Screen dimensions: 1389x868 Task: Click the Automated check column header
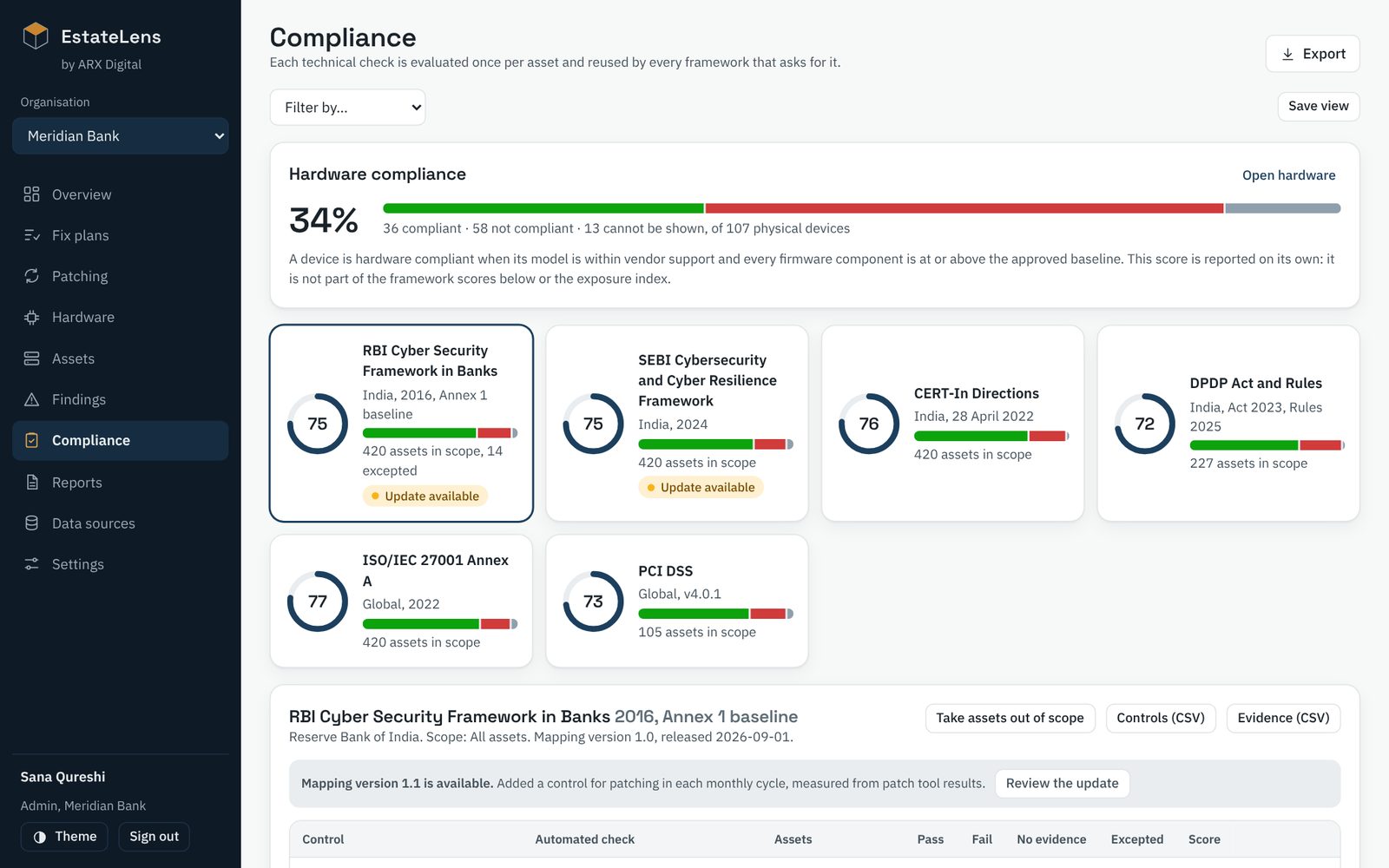click(584, 839)
